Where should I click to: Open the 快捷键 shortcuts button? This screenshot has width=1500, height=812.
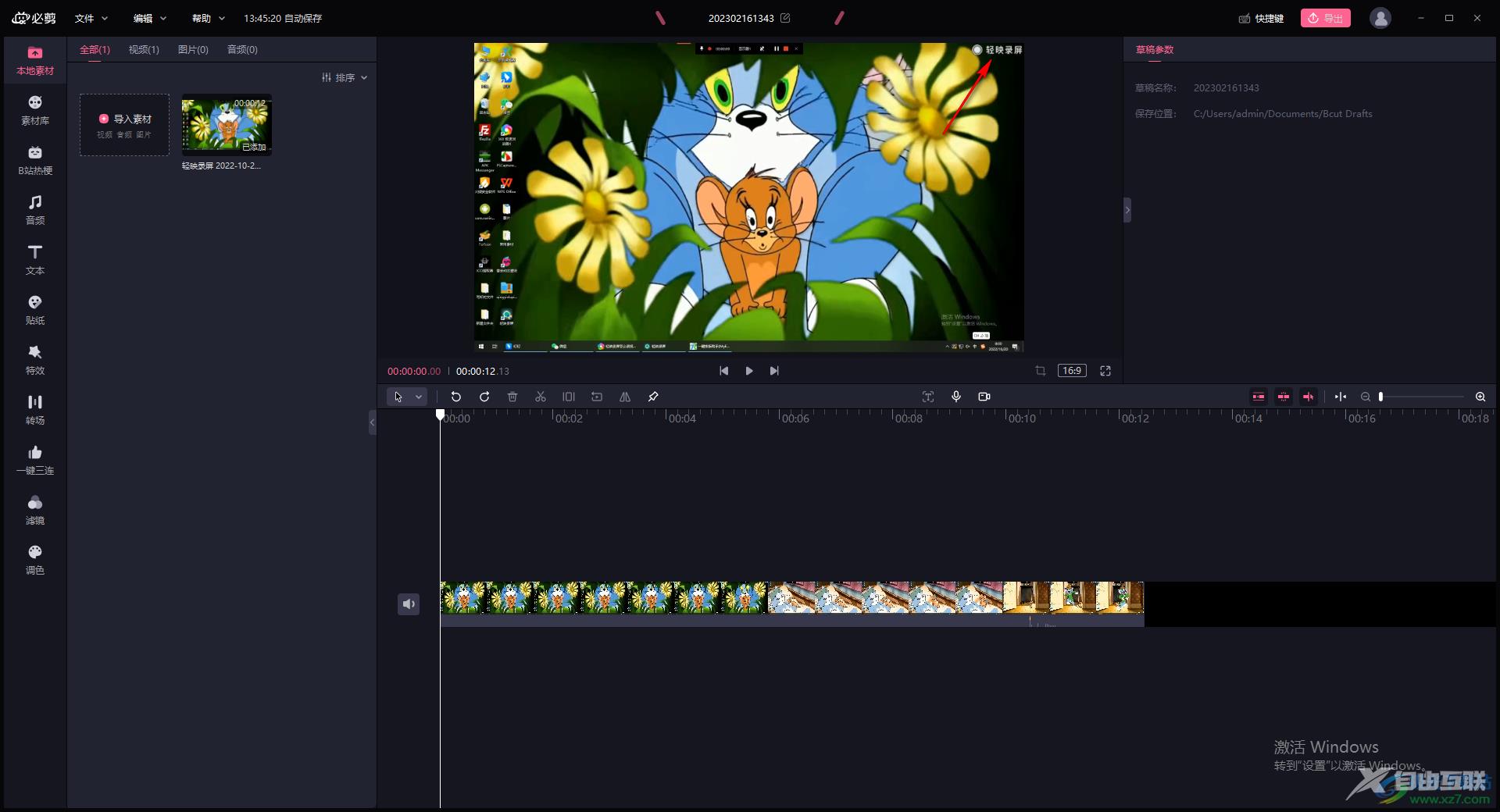pyautogui.click(x=1261, y=18)
